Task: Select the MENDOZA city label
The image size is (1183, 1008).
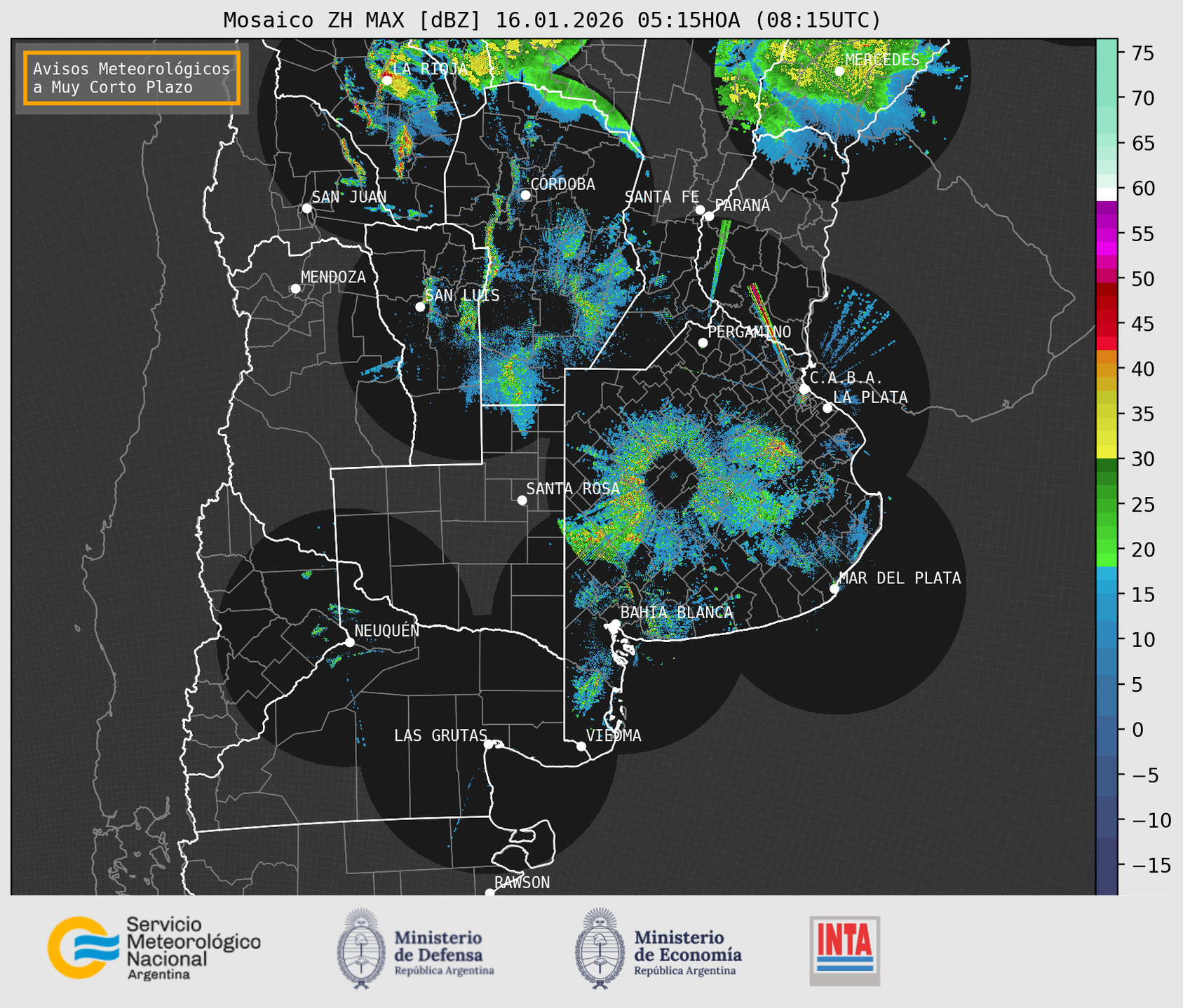Action: pos(333,278)
